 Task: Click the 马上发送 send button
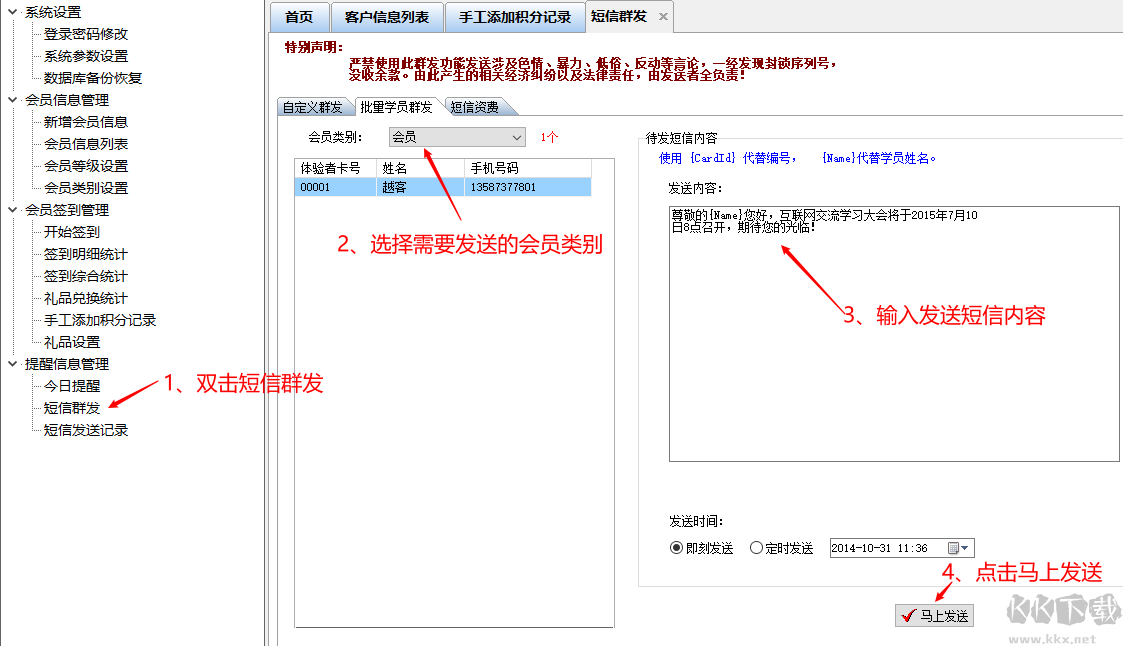pyautogui.click(x=934, y=615)
